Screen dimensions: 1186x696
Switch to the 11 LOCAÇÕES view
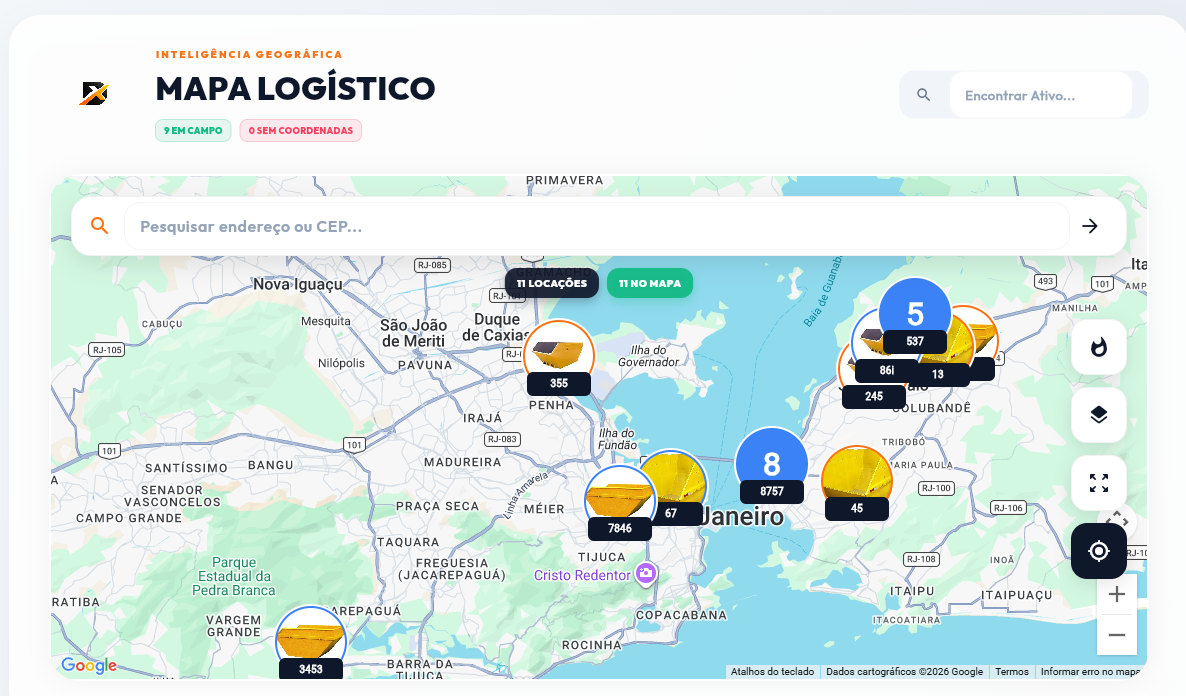tap(551, 283)
